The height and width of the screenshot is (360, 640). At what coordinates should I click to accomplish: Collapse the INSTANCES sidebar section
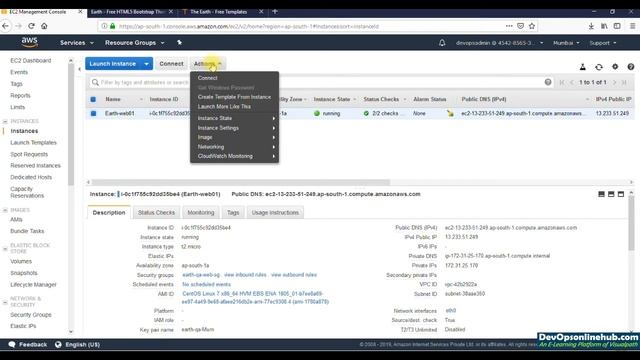(5, 121)
